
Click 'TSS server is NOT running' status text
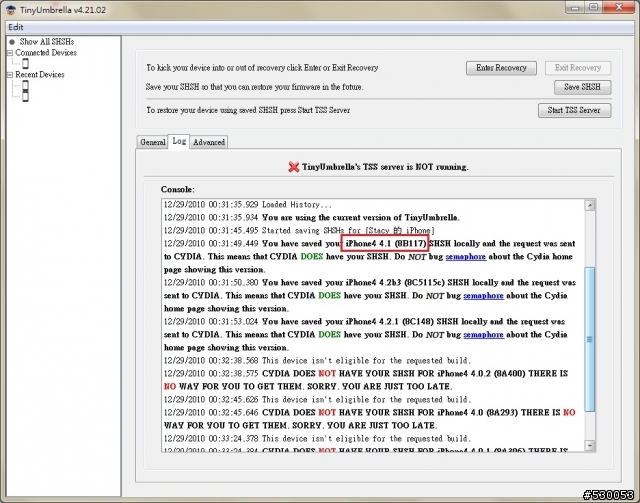click(385, 167)
